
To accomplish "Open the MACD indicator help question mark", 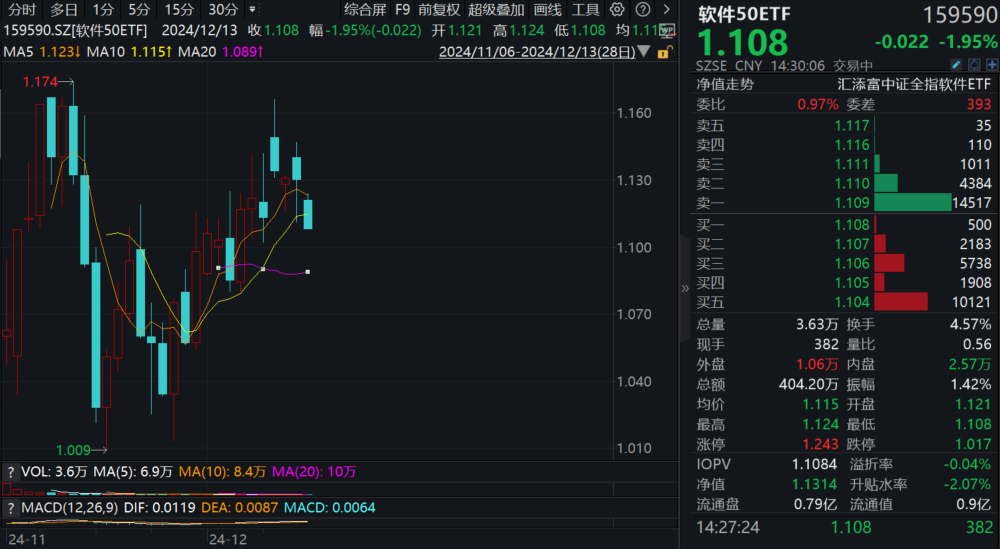I will click(x=10, y=508).
